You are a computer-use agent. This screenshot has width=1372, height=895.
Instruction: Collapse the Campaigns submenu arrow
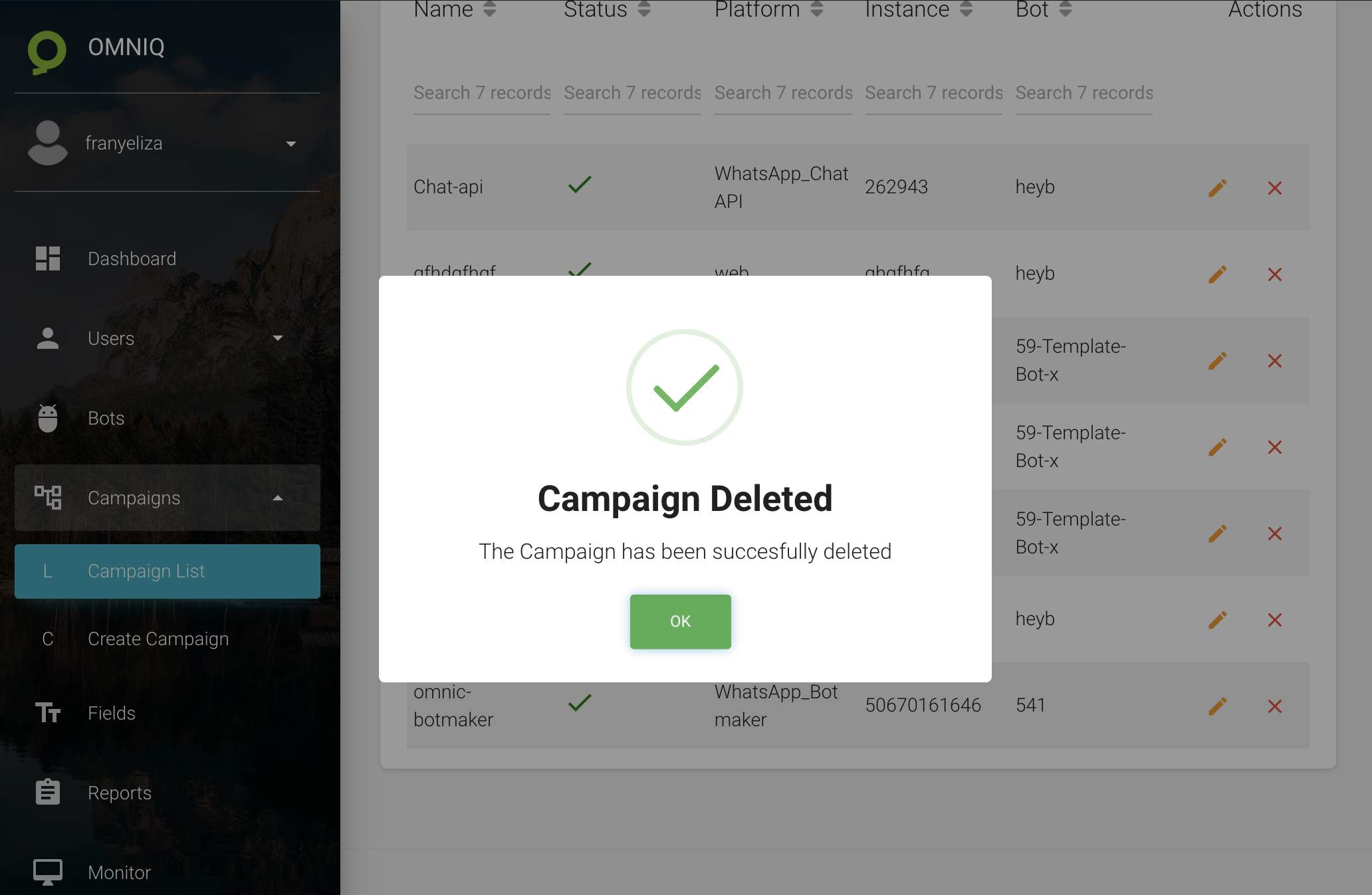[x=278, y=498]
